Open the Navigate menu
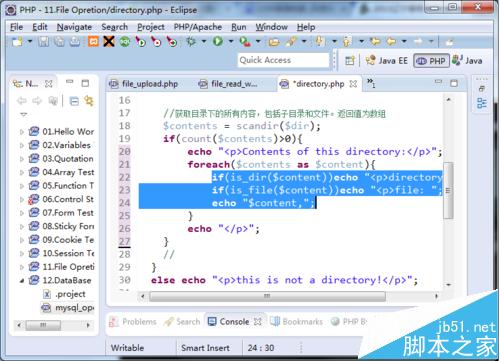 point(74,27)
